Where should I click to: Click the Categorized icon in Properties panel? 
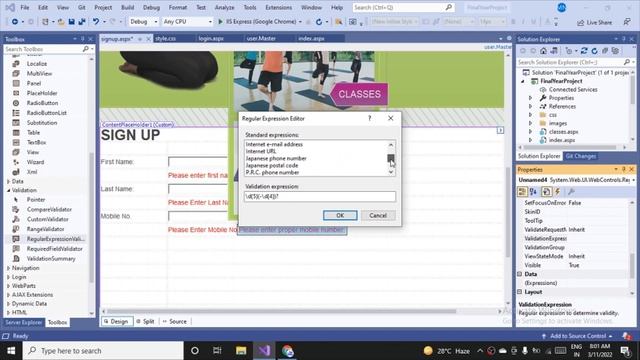pyautogui.click(x=522, y=192)
